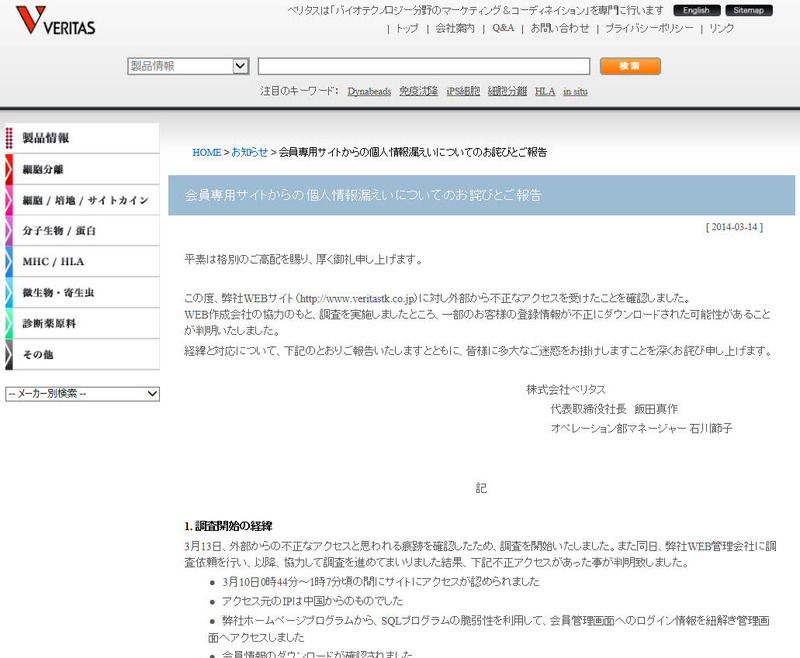Open the Q&A page link
800x658 pixels.
(x=503, y=28)
